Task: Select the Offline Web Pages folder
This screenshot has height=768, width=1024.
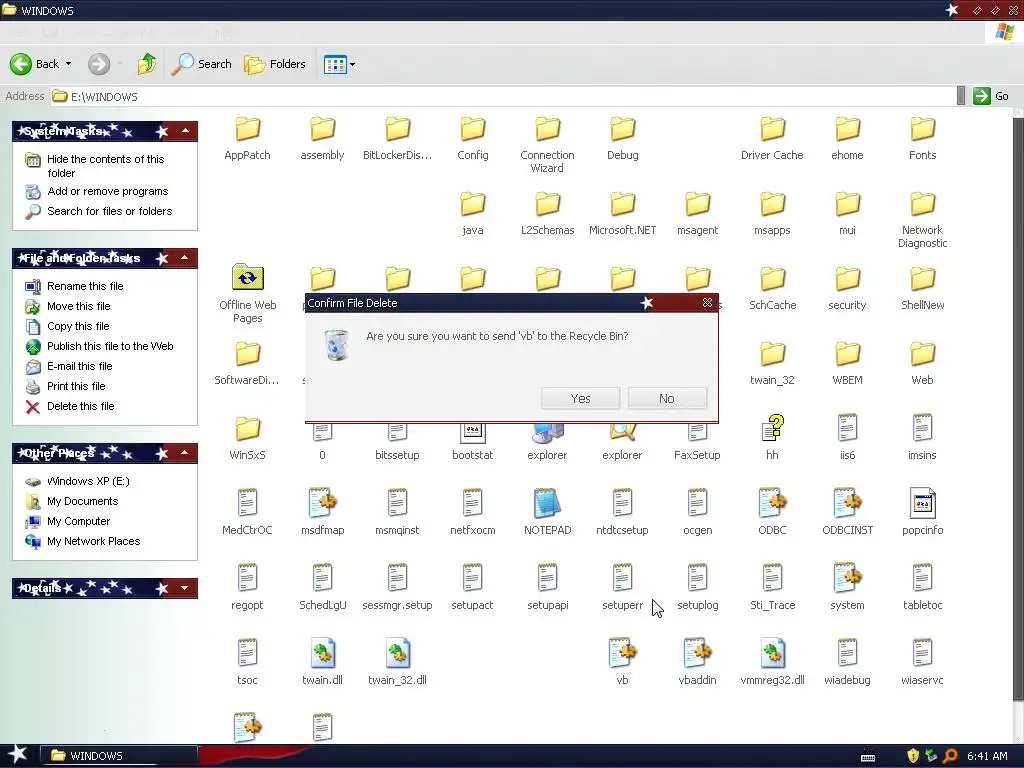Action: click(x=248, y=293)
